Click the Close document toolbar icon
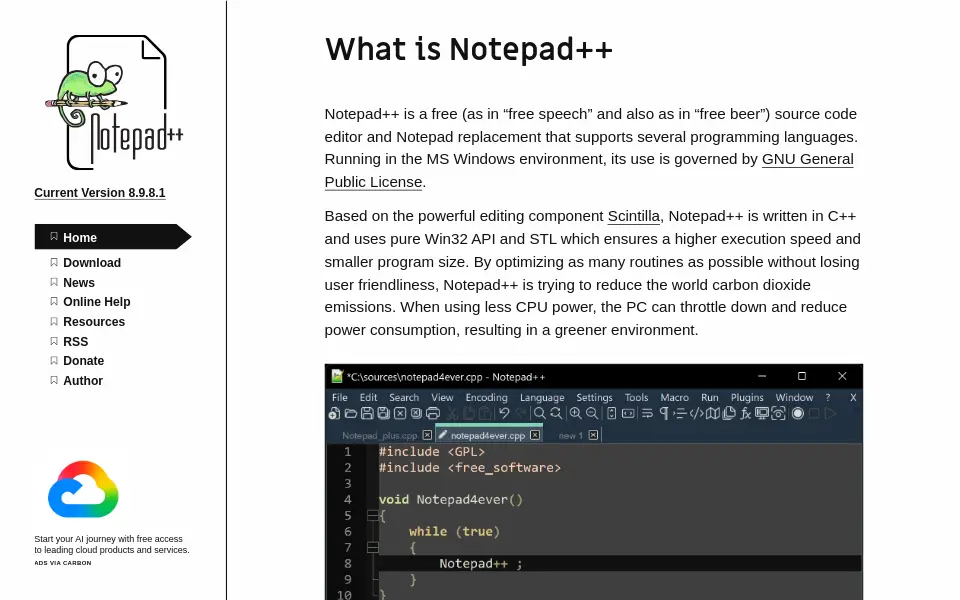Image resolution: width=960 pixels, height=600 pixels. (400, 413)
